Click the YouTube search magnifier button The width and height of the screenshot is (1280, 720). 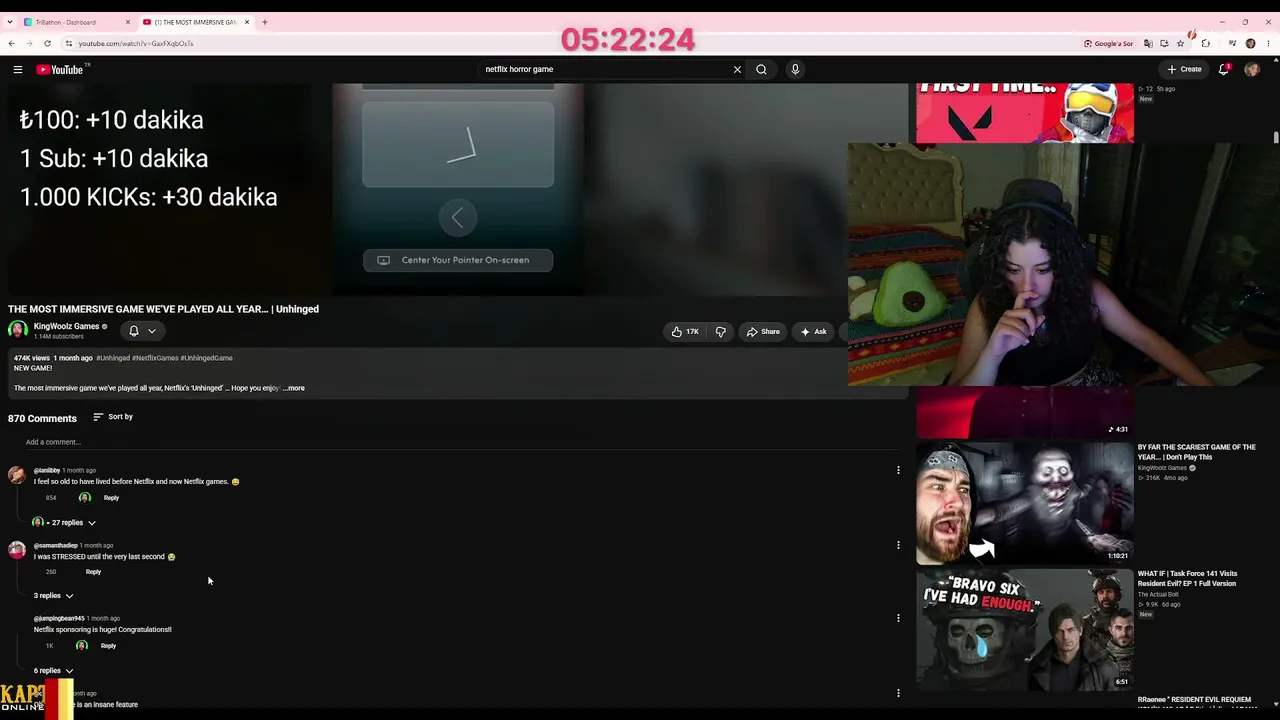point(761,69)
